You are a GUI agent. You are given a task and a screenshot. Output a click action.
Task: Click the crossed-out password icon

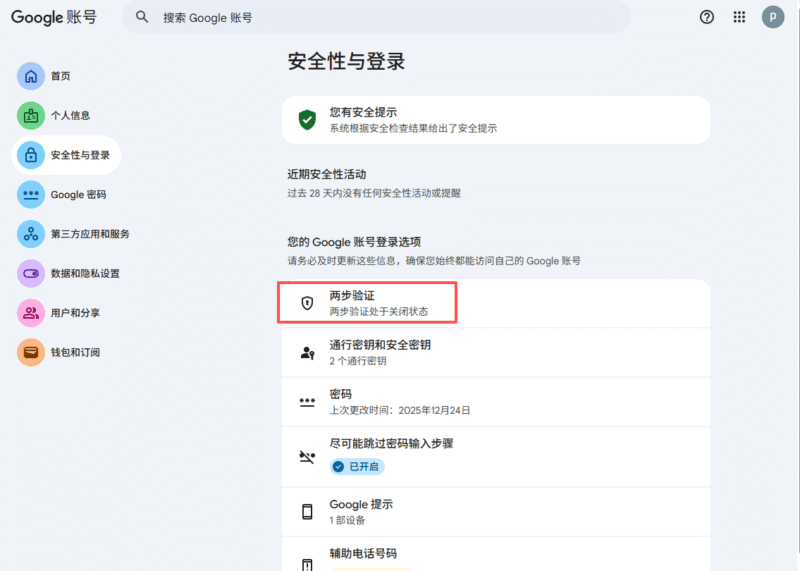(x=307, y=457)
